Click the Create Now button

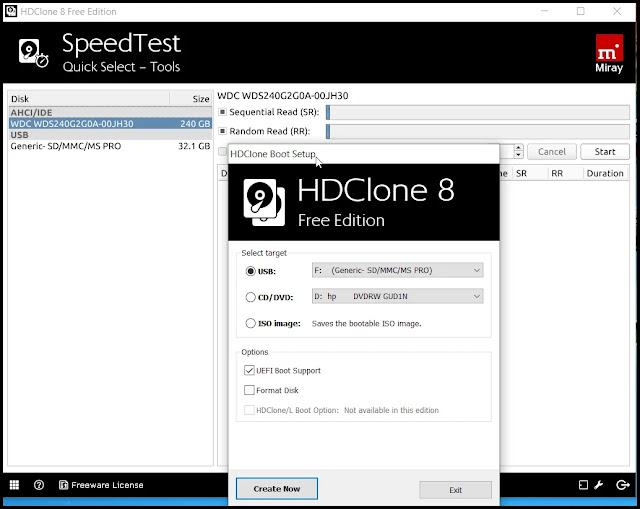[277, 489]
